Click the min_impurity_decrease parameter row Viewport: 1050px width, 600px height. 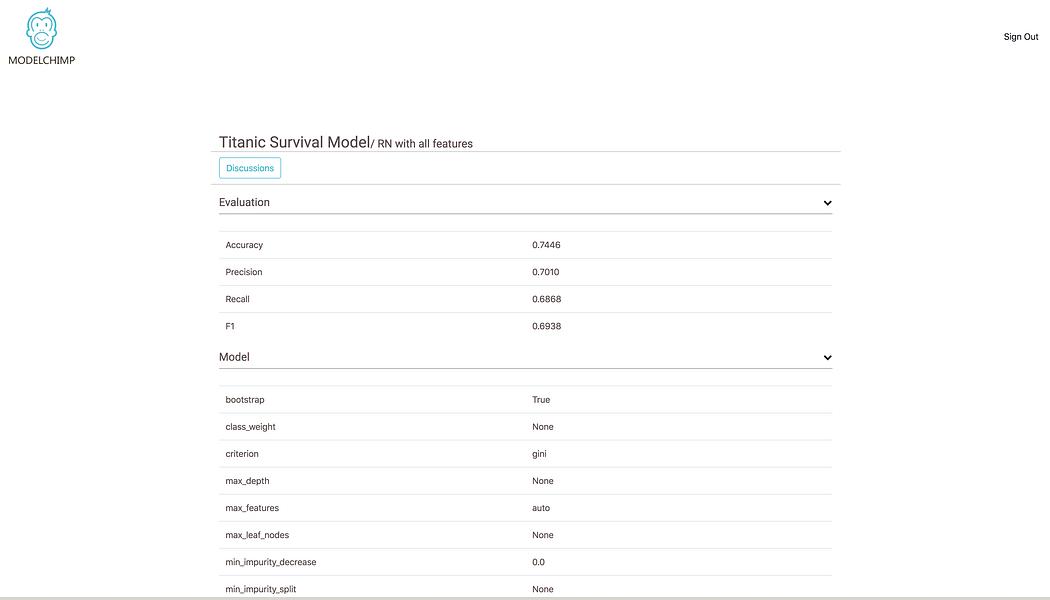click(526, 562)
